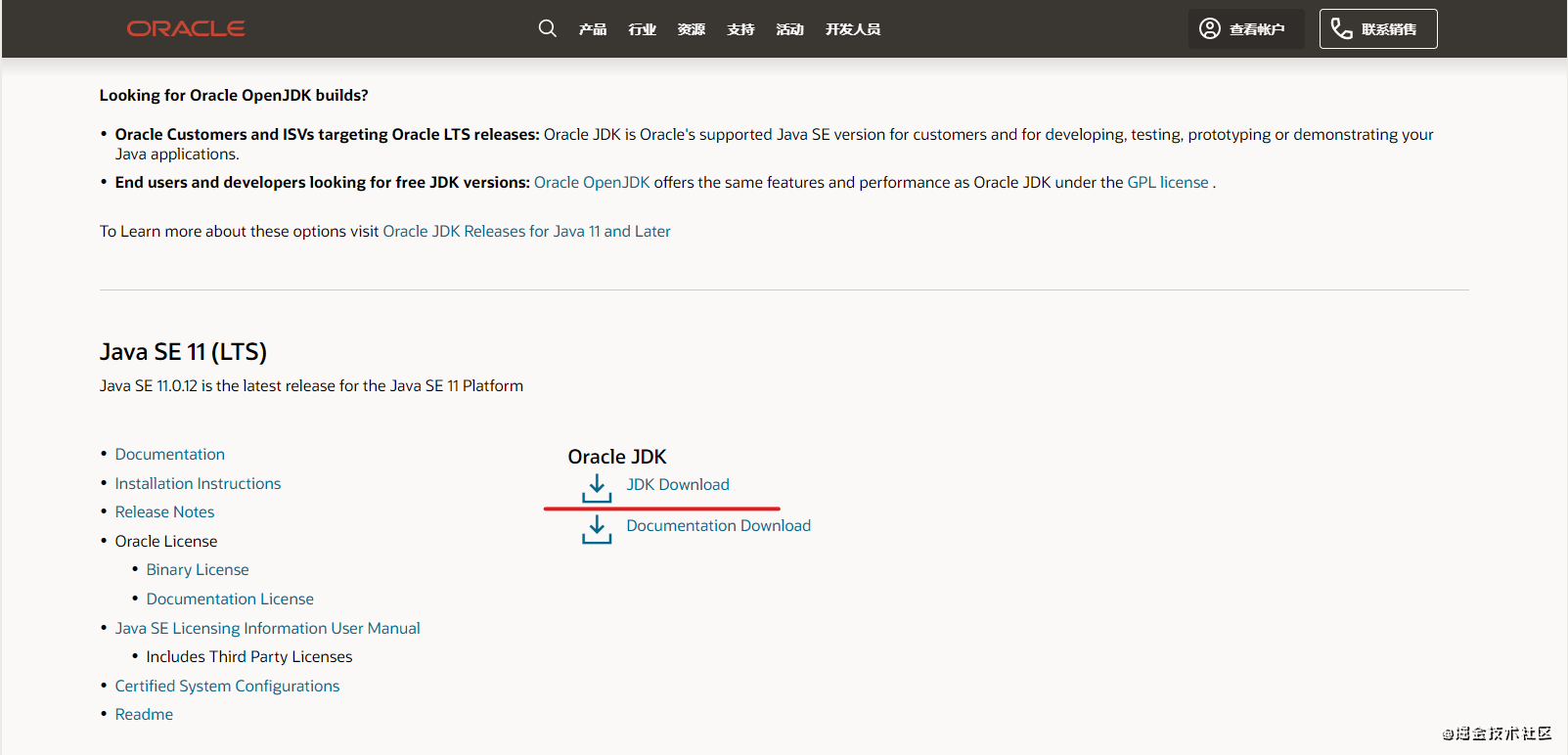Click the phone icon in contact sales
The height and width of the screenshot is (755, 1568).
click(x=1341, y=28)
